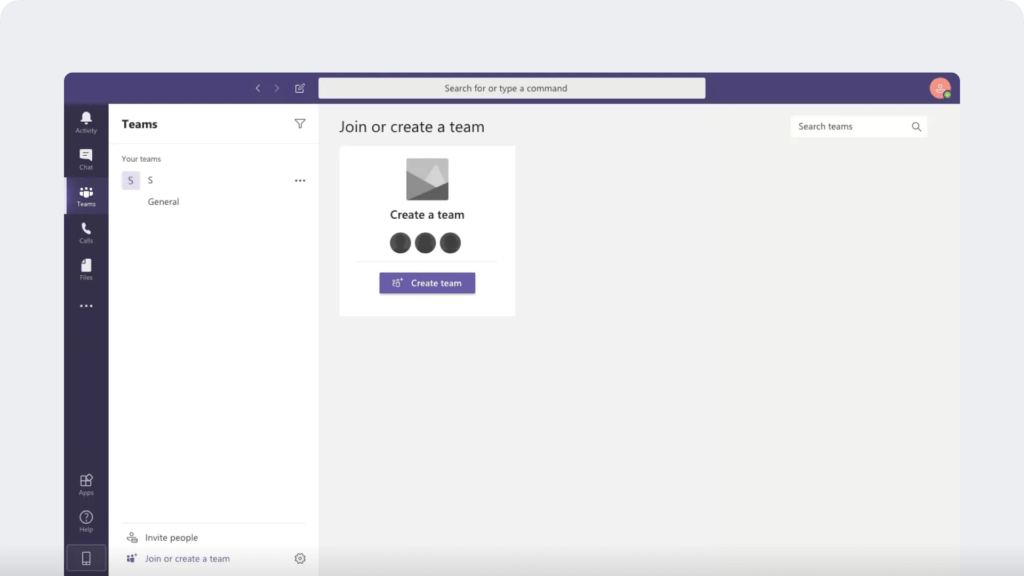Open the General channel
Image resolution: width=1024 pixels, height=576 pixels.
(x=163, y=201)
